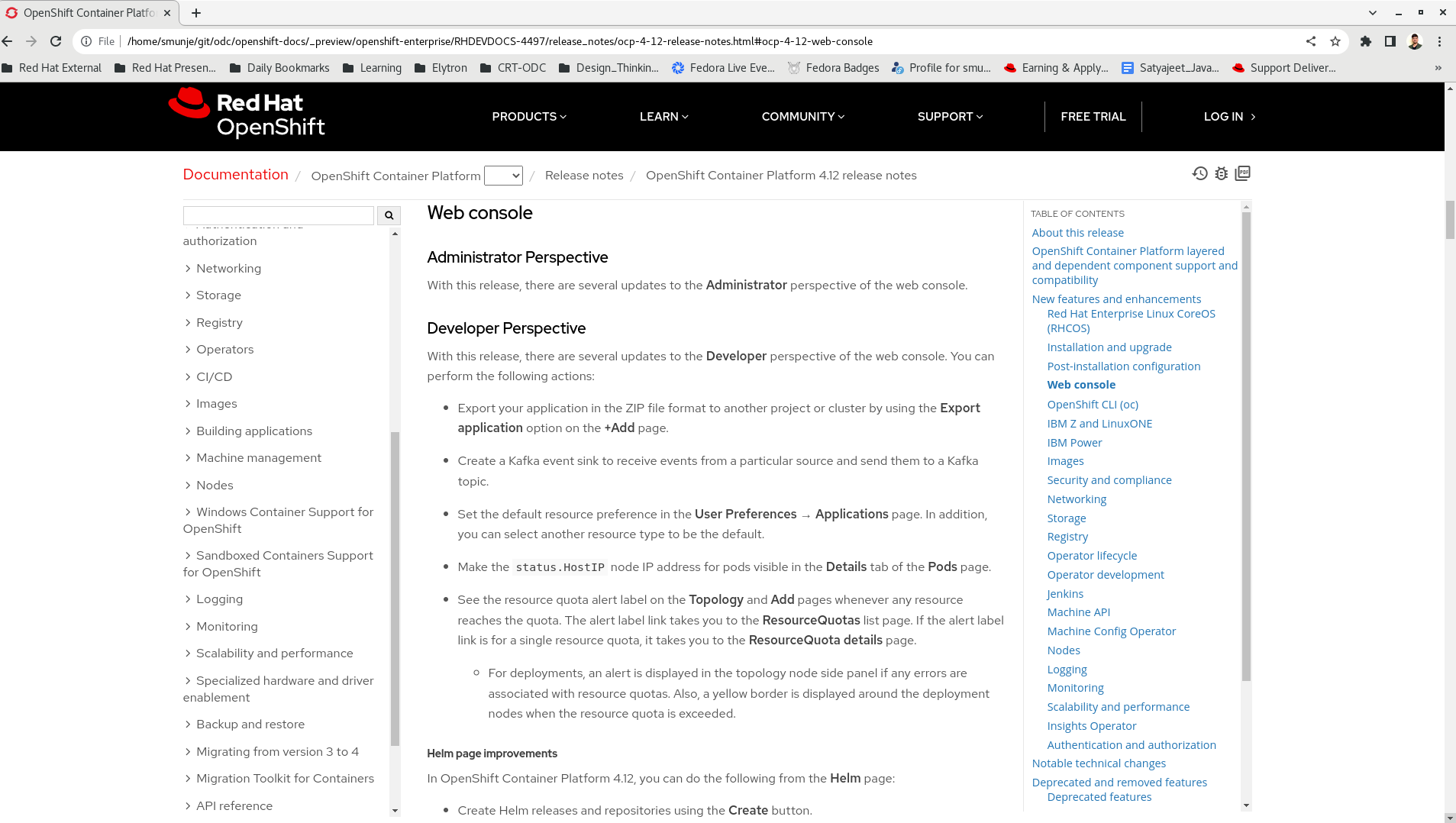Open About this release in contents
Screen dimensions: 1456x823
(x=1077, y=233)
